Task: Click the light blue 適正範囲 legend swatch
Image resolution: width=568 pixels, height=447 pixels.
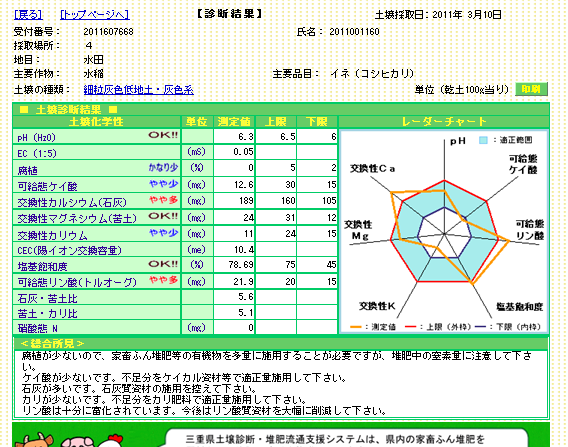Action: (x=483, y=140)
